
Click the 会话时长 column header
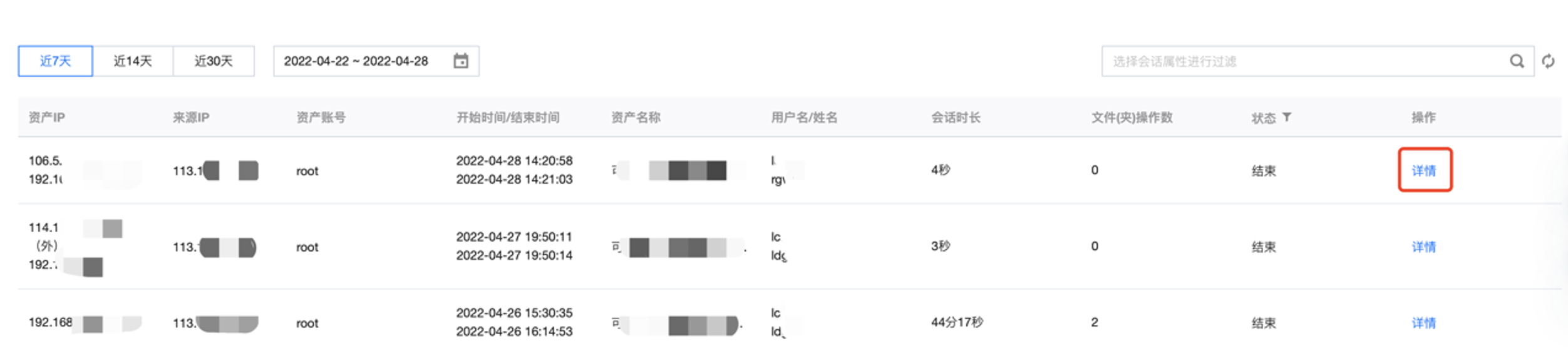coord(956,117)
